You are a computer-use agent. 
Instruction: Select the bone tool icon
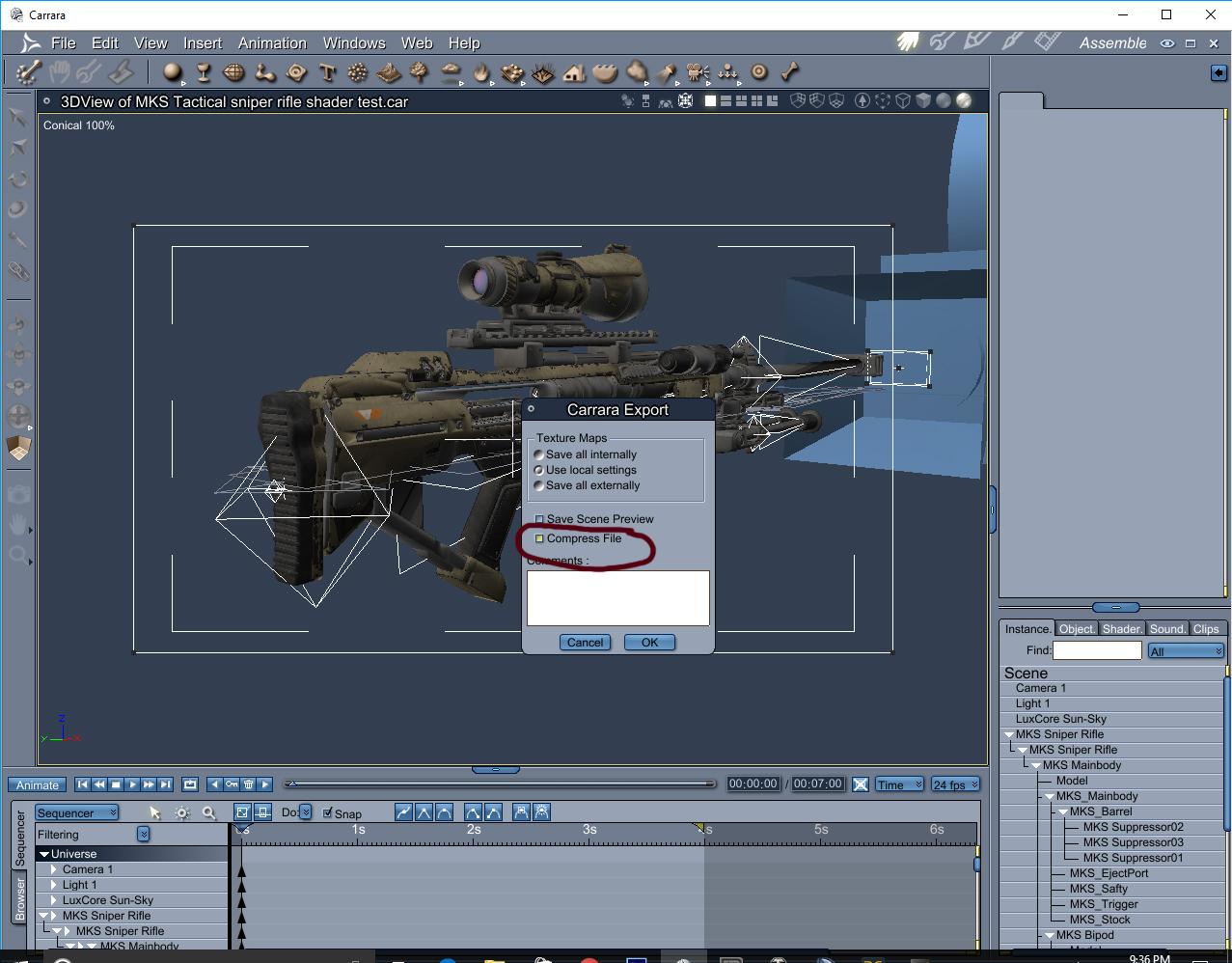[x=789, y=72]
